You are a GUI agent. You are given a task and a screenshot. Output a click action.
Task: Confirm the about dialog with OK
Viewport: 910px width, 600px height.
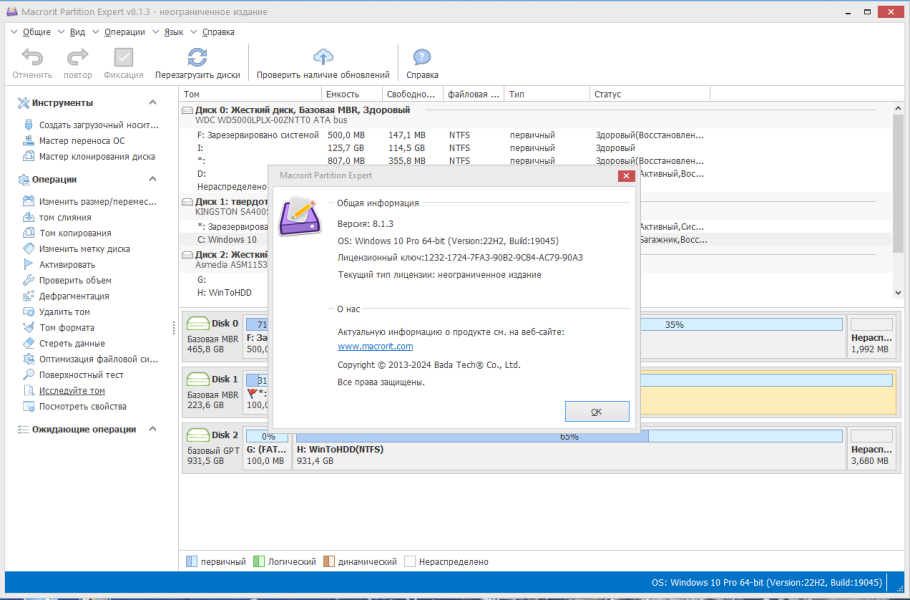tap(597, 411)
